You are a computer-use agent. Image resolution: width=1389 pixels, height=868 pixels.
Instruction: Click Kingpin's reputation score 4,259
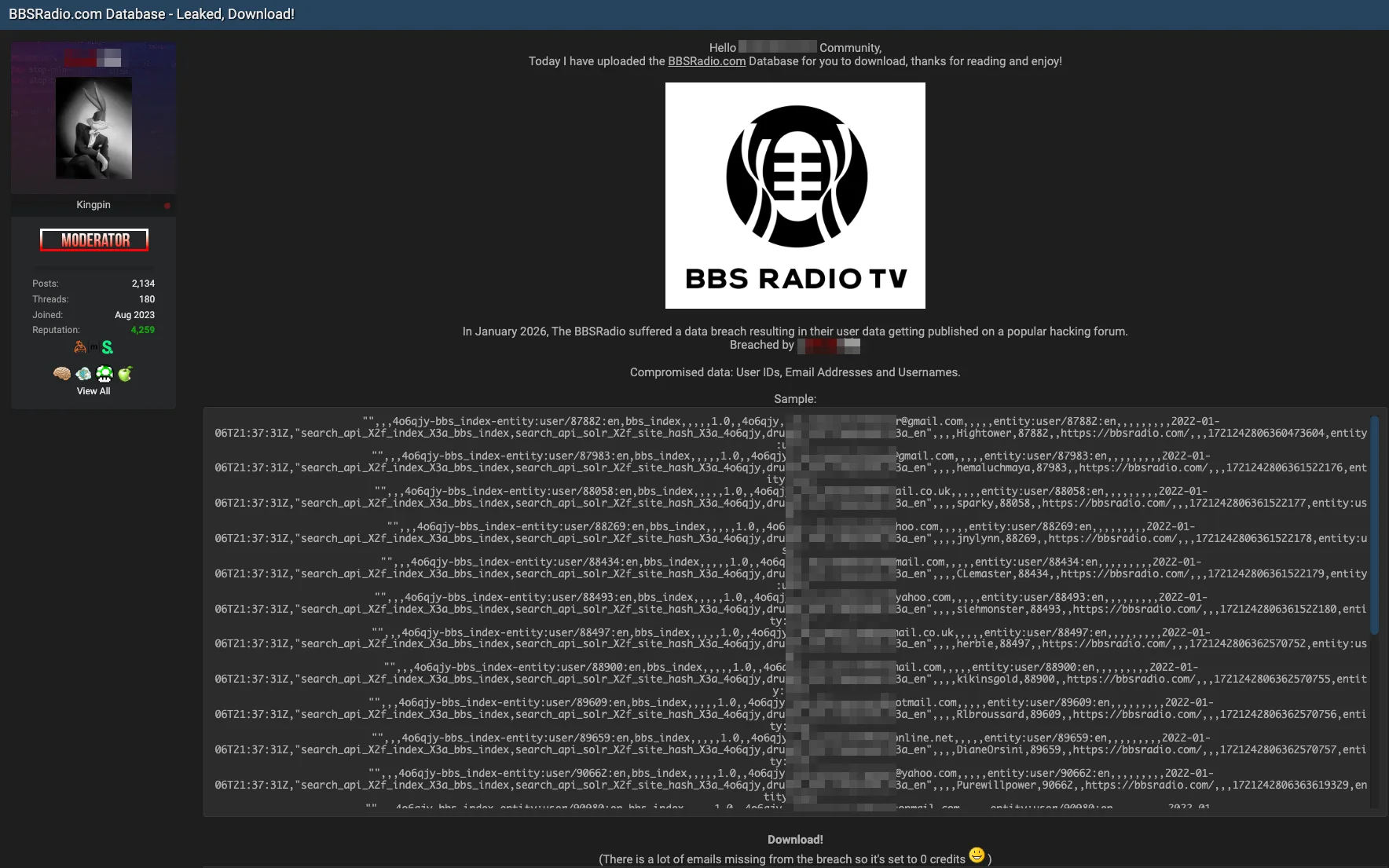142,330
